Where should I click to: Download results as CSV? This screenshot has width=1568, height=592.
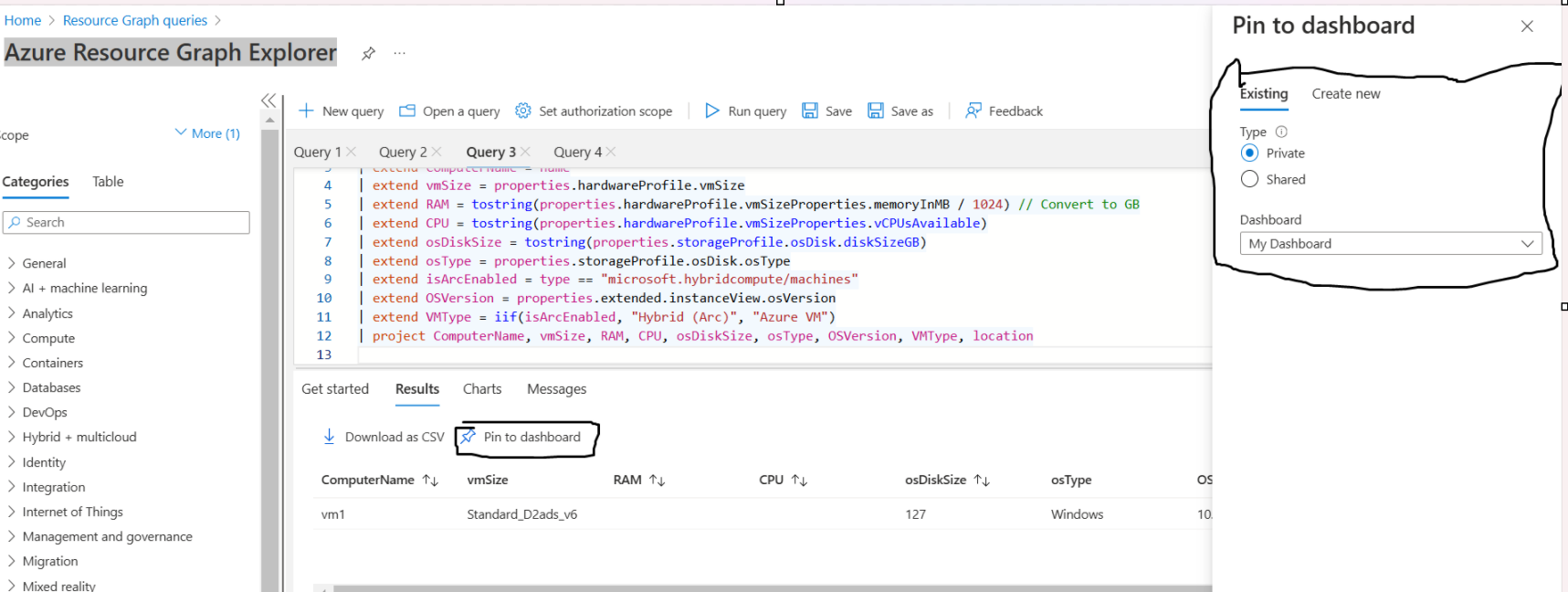[384, 438]
